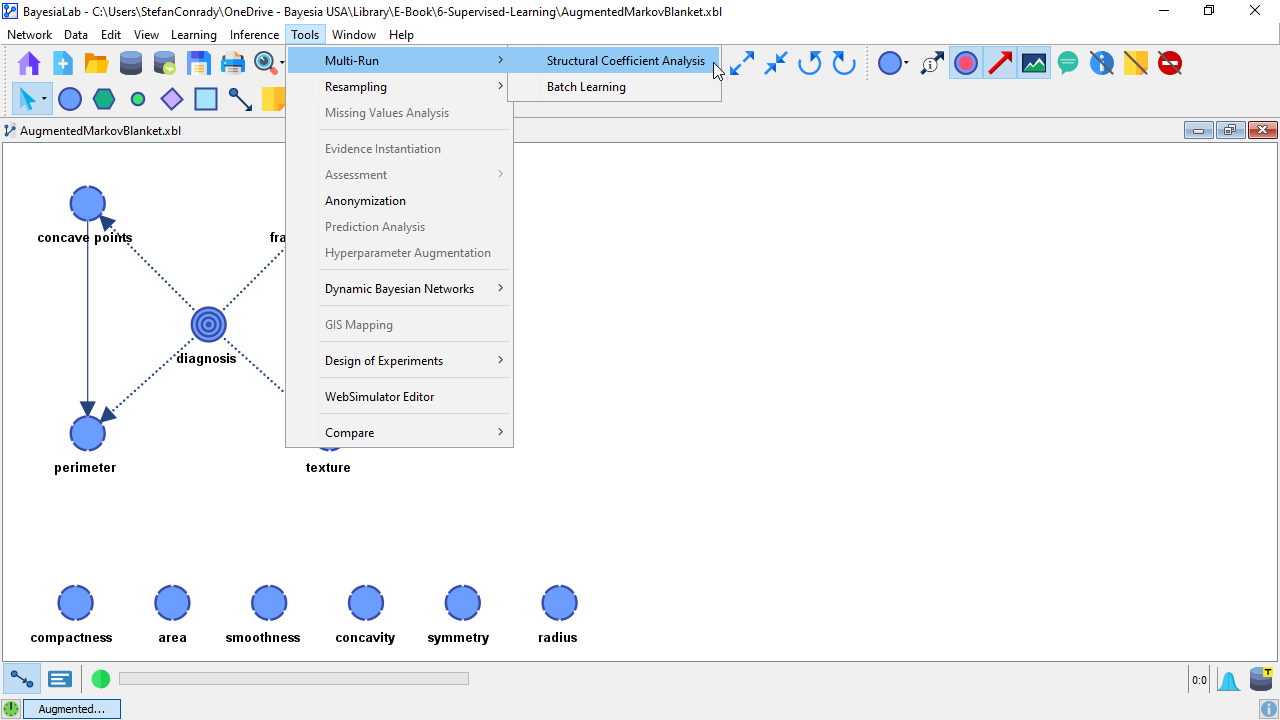Open a file with the orange folder icon
This screenshot has height=720, width=1280.
pos(97,64)
